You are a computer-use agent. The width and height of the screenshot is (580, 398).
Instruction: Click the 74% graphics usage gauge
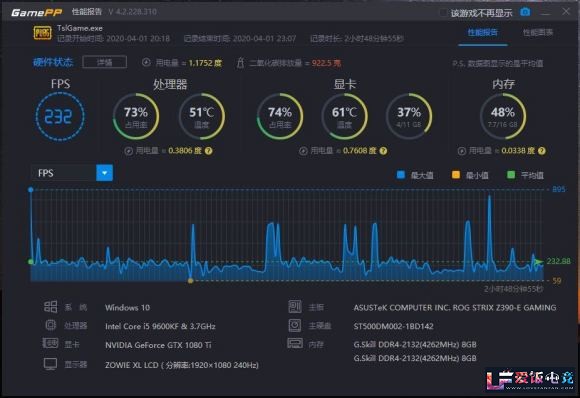[280, 116]
